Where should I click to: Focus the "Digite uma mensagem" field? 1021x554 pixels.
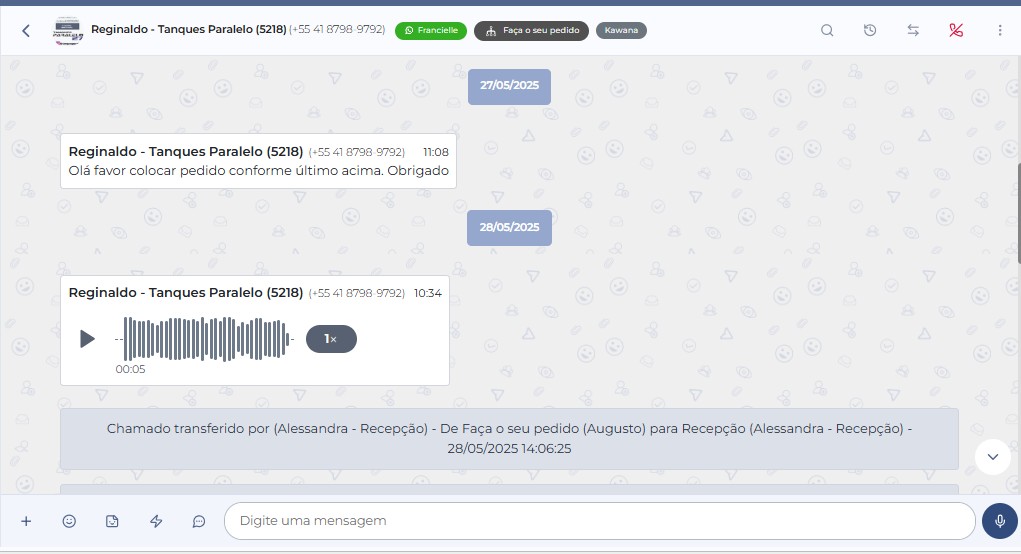pos(600,521)
